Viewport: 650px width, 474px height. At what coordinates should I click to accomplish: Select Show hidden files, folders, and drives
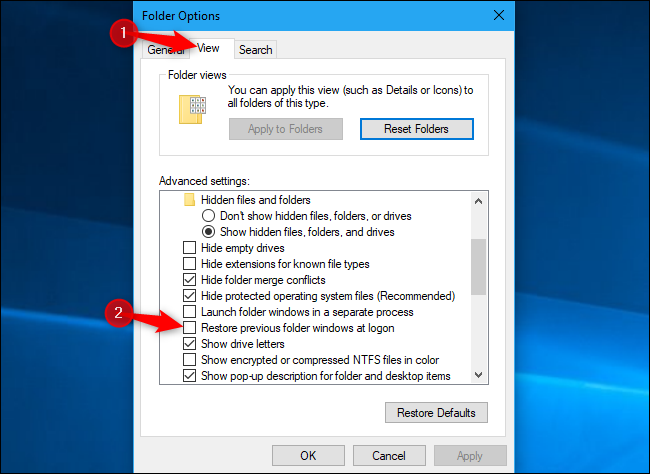coord(208,232)
